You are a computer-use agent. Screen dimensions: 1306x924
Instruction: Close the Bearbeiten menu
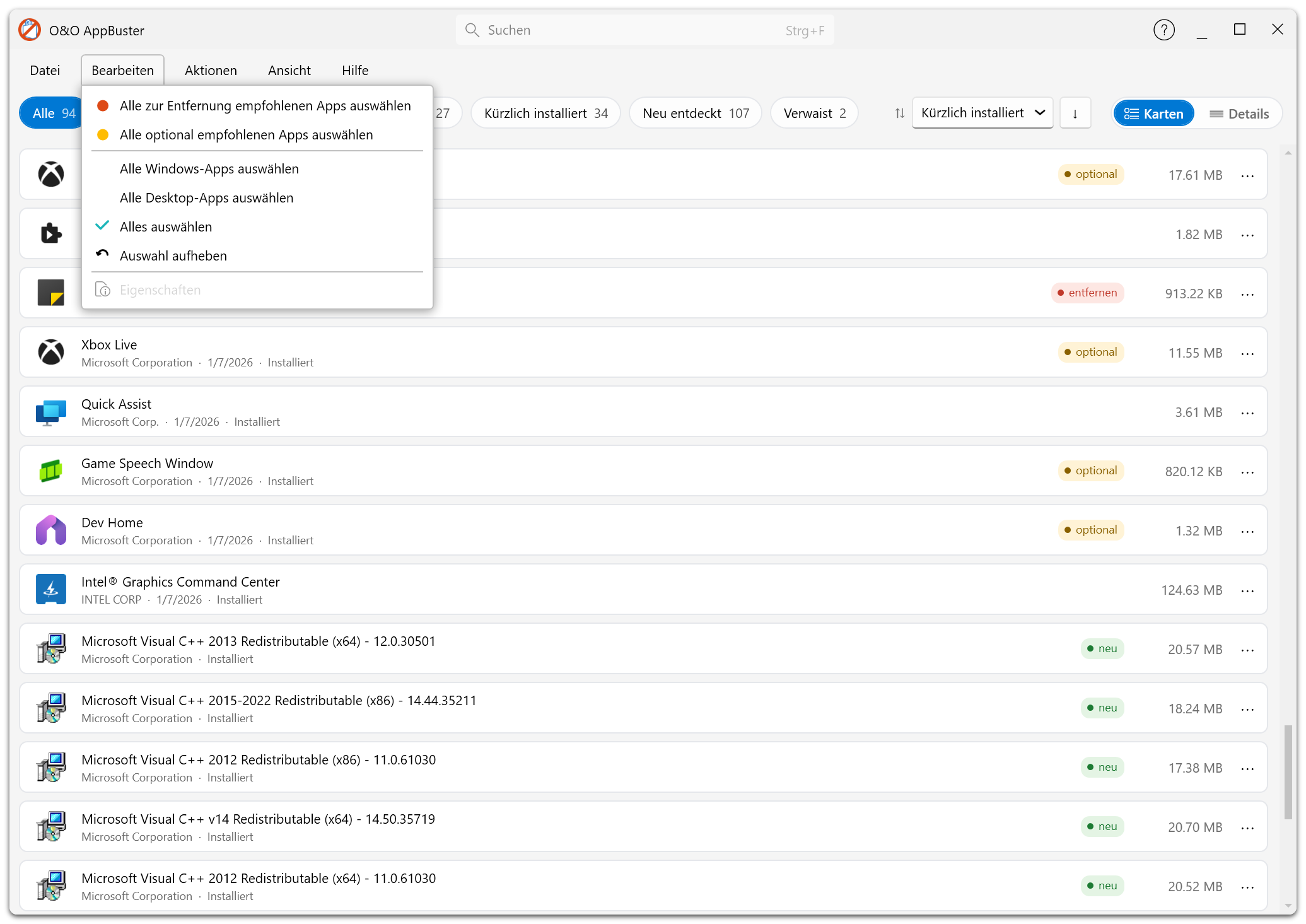point(122,70)
